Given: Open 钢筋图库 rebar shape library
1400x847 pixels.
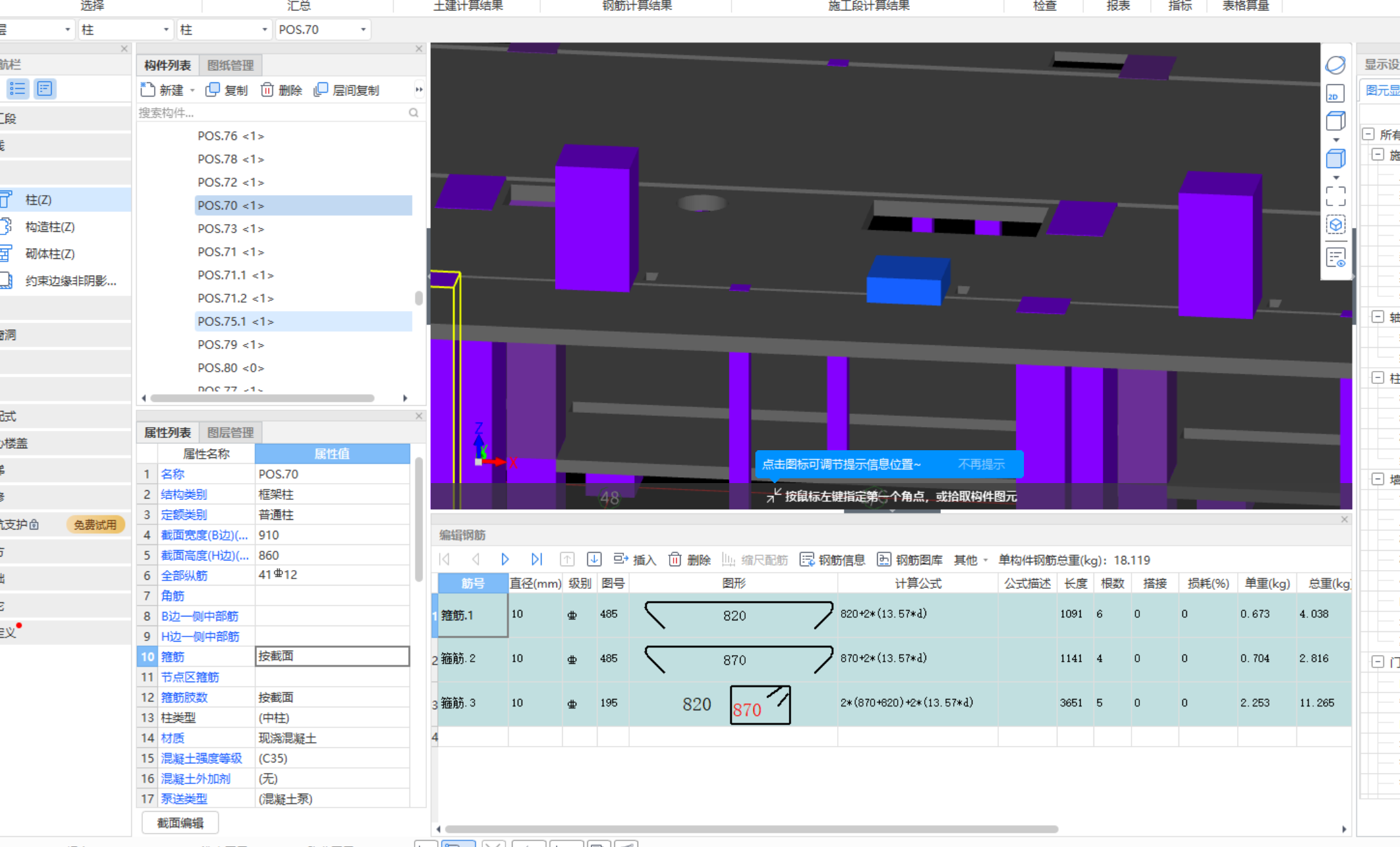Looking at the screenshot, I should tap(910, 560).
